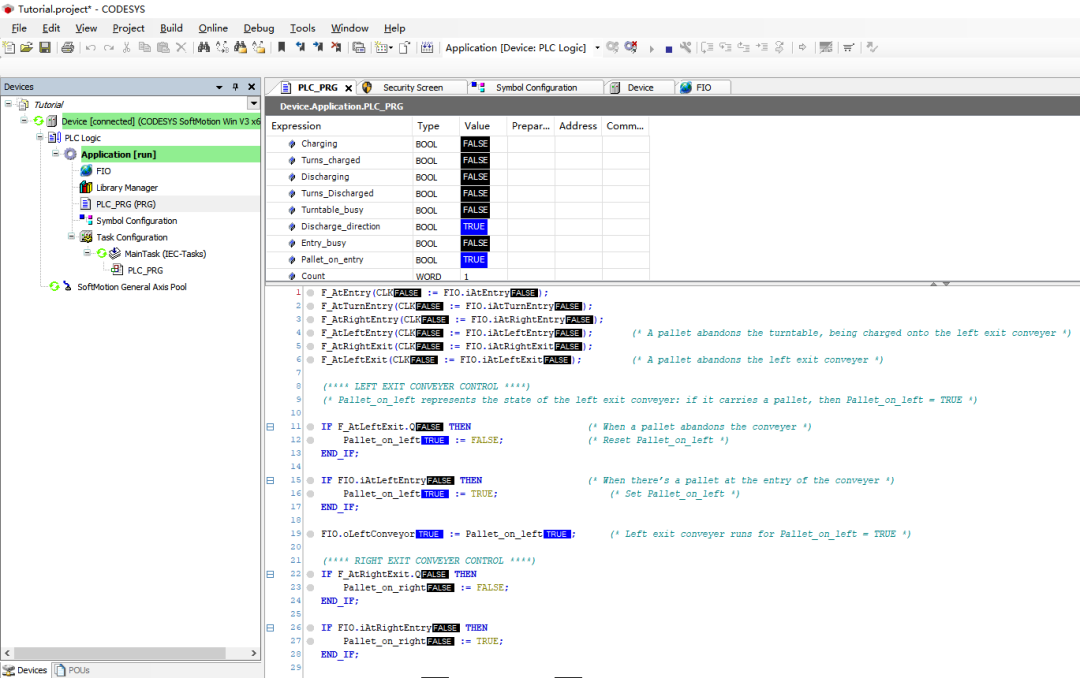Switch to the Symbol Configuration tab
This screenshot has width=1080, height=678.
[536, 87]
